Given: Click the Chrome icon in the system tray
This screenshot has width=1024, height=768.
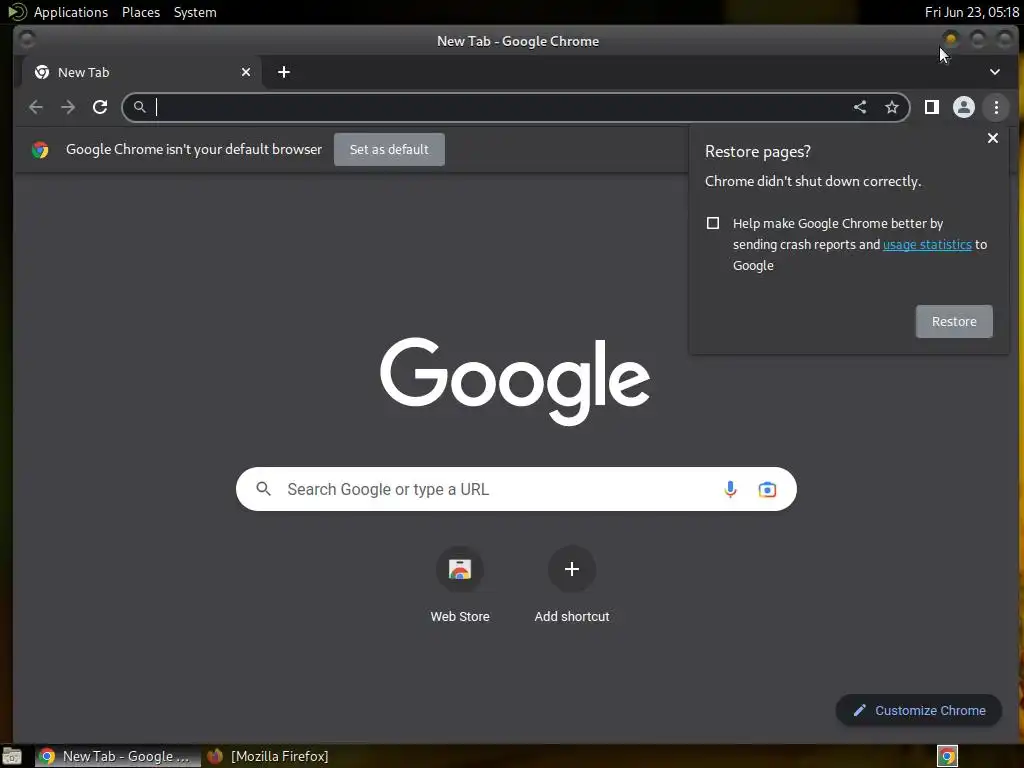Looking at the screenshot, I should click(x=947, y=756).
